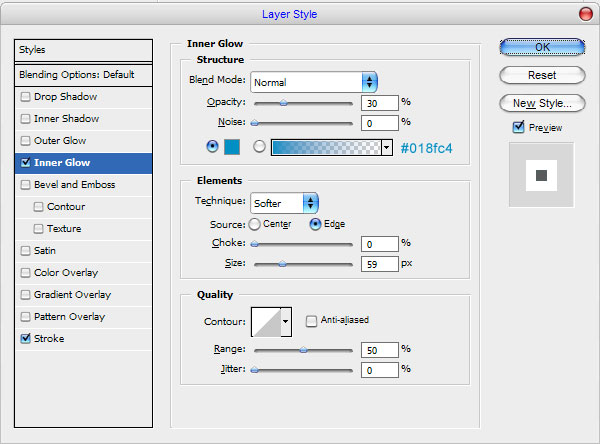
Task: Click the Contour curve thumbnail
Action: [265, 321]
